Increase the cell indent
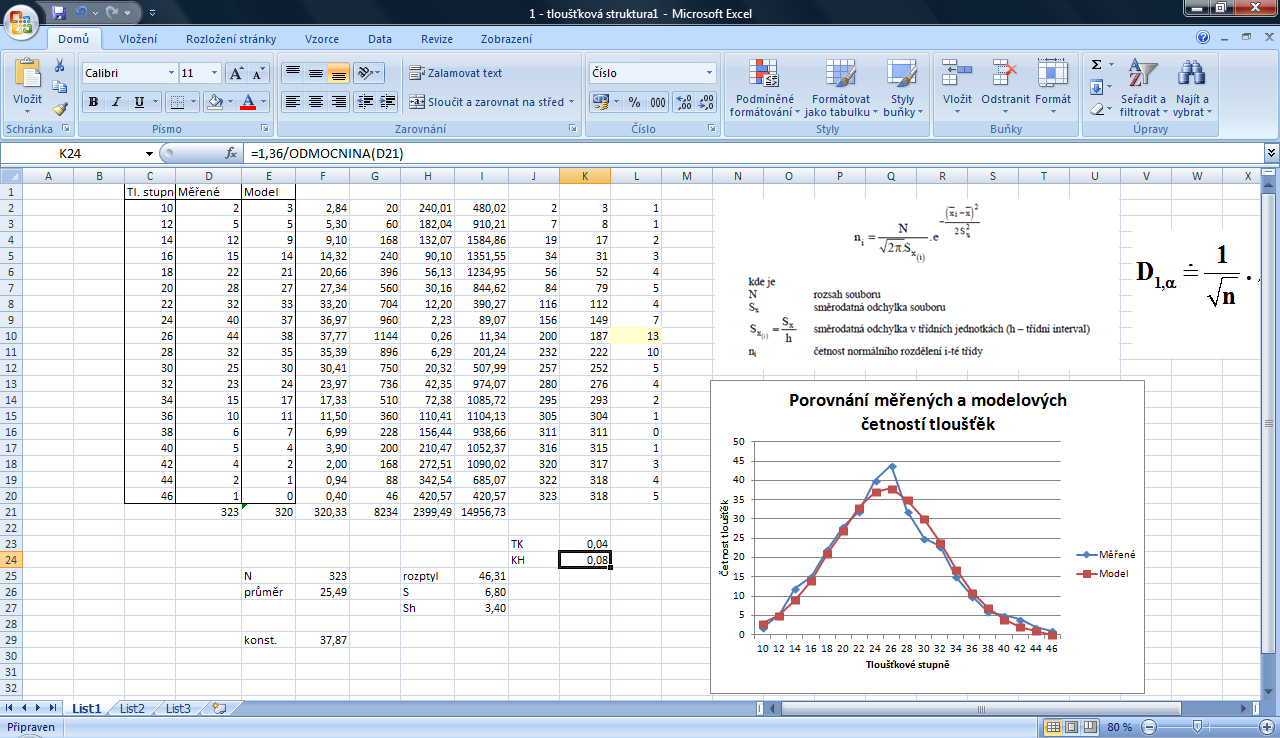This screenshot has width=1280, height=738. point(386,101)
